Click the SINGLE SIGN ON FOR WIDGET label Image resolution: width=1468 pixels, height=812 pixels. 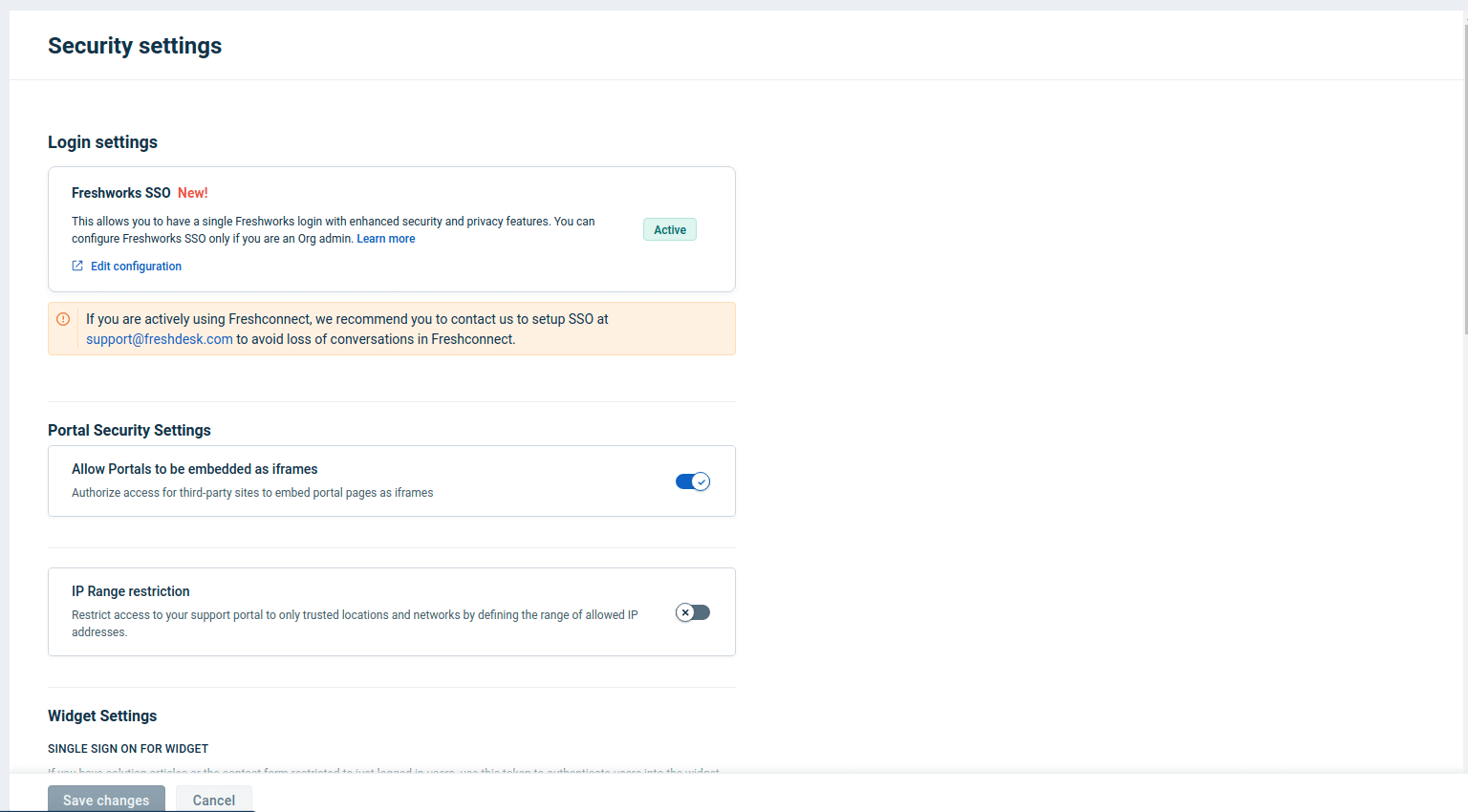click(128, 749)
